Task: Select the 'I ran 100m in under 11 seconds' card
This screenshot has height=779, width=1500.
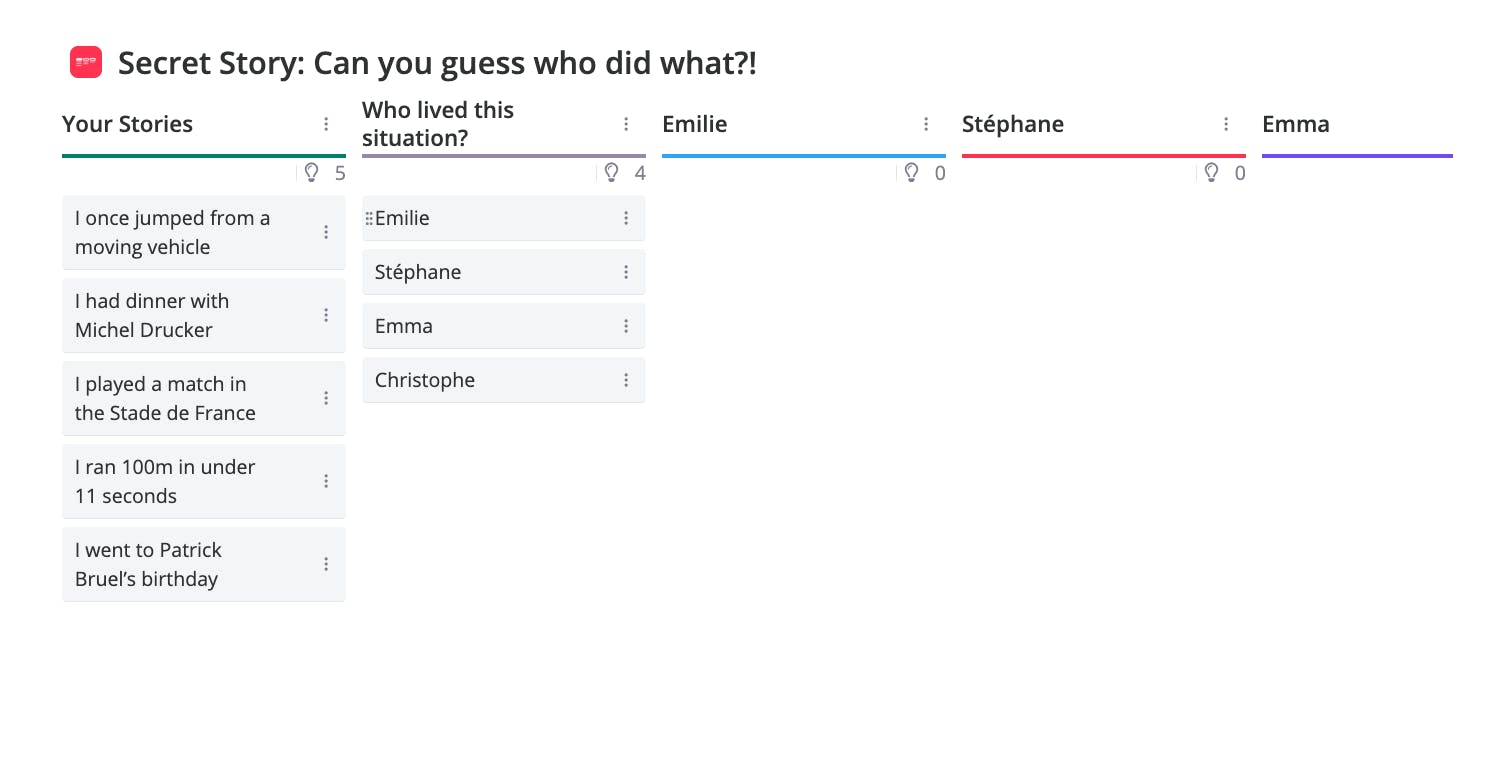Action: (x=204, y=481)
